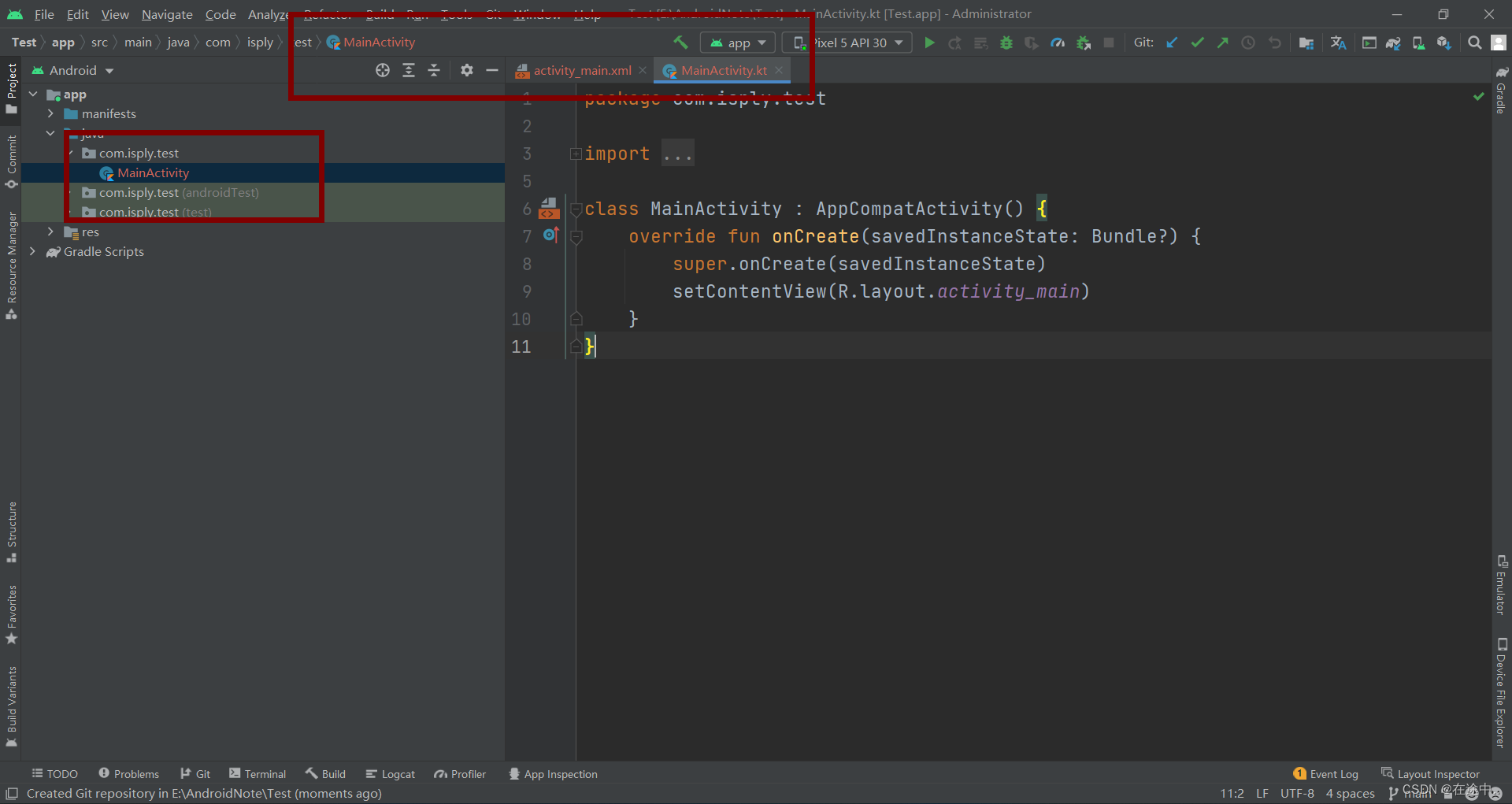Open the Profile app gauge icon
Viewport: 1512px width, 804px height.
(x=1058, y=43)
